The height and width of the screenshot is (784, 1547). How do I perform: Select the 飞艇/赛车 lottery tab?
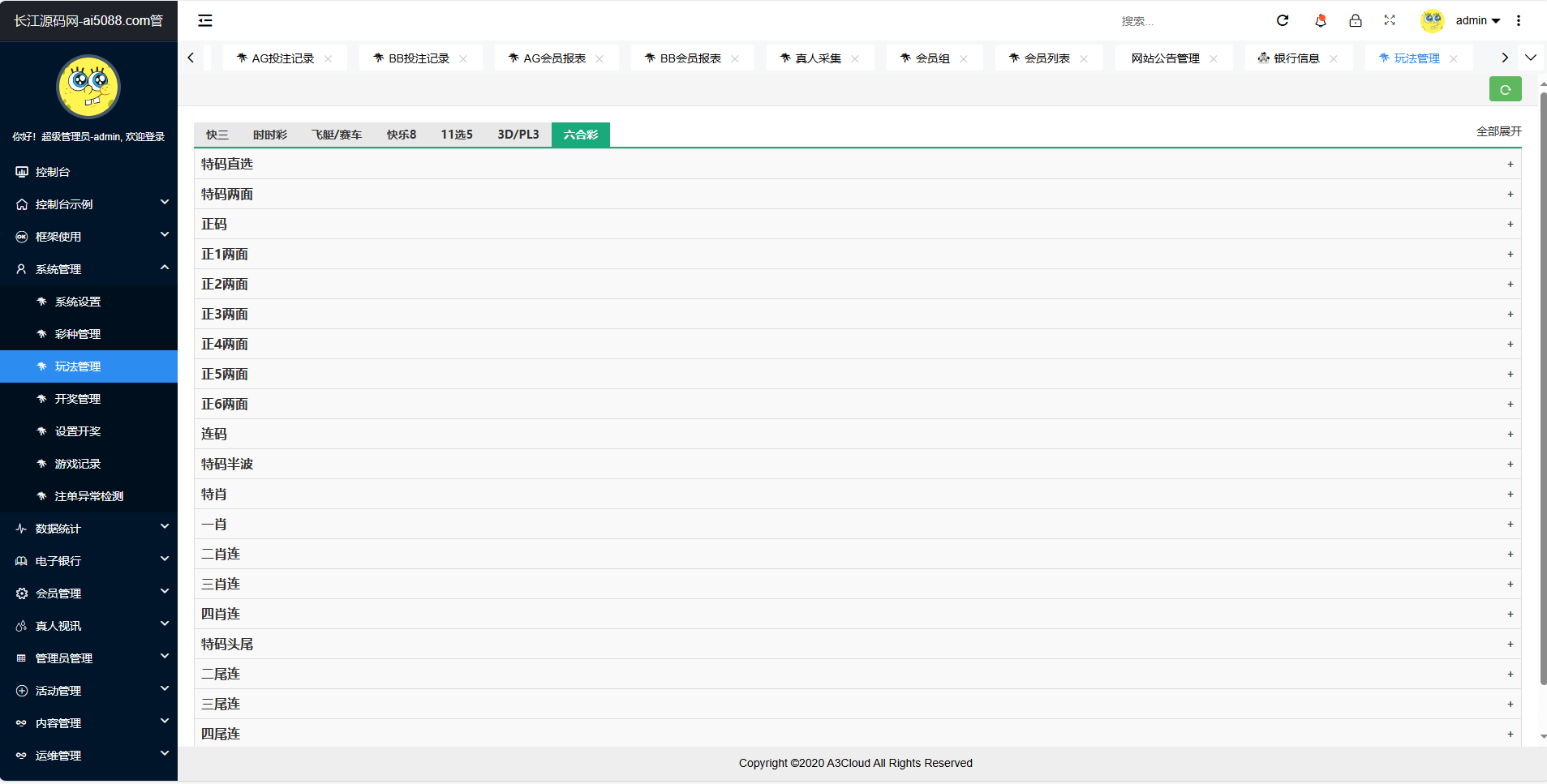point(337,135)
